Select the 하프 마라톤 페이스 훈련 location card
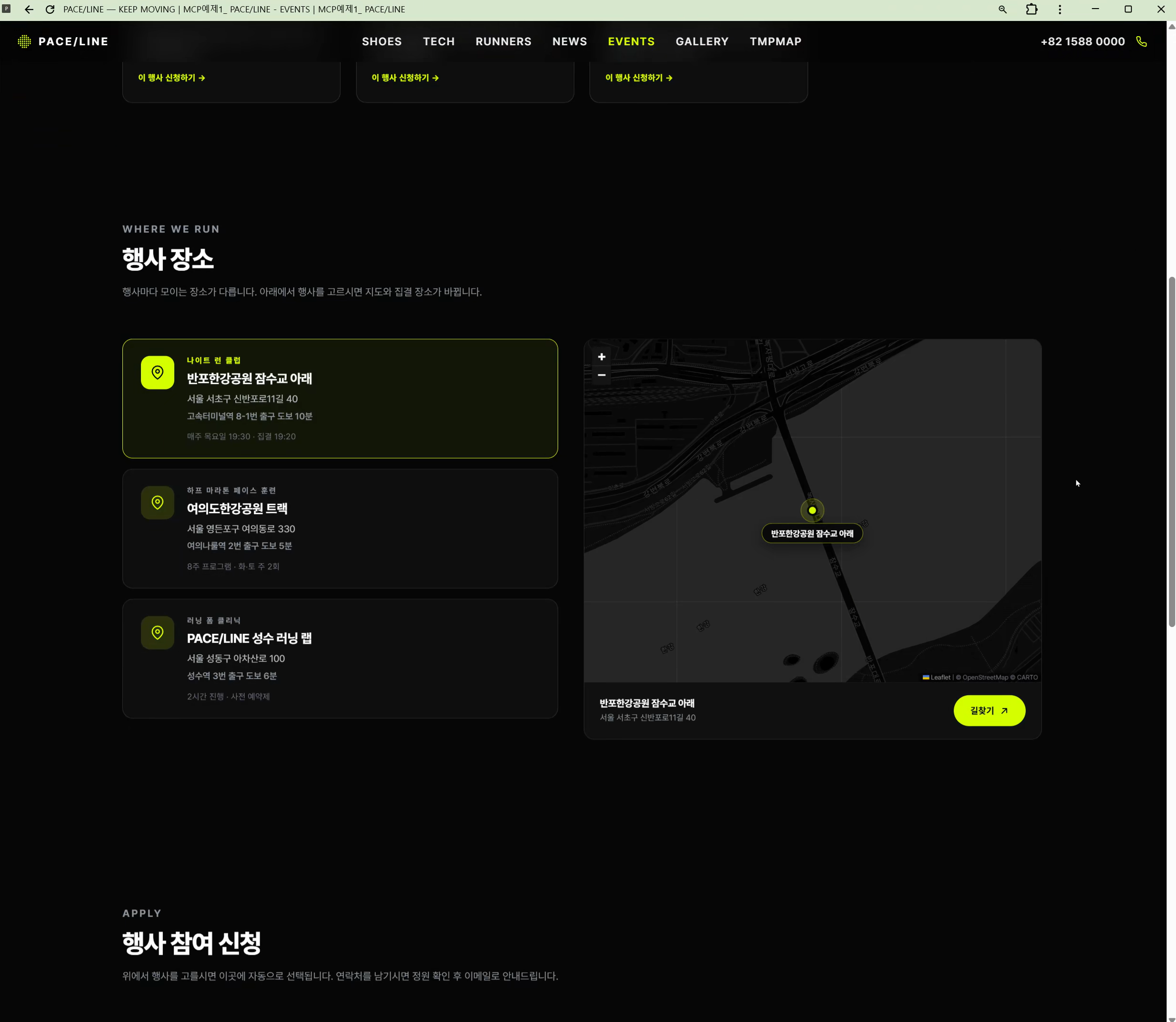Viewport: 1176px width, 1022px height. point(340,529)
